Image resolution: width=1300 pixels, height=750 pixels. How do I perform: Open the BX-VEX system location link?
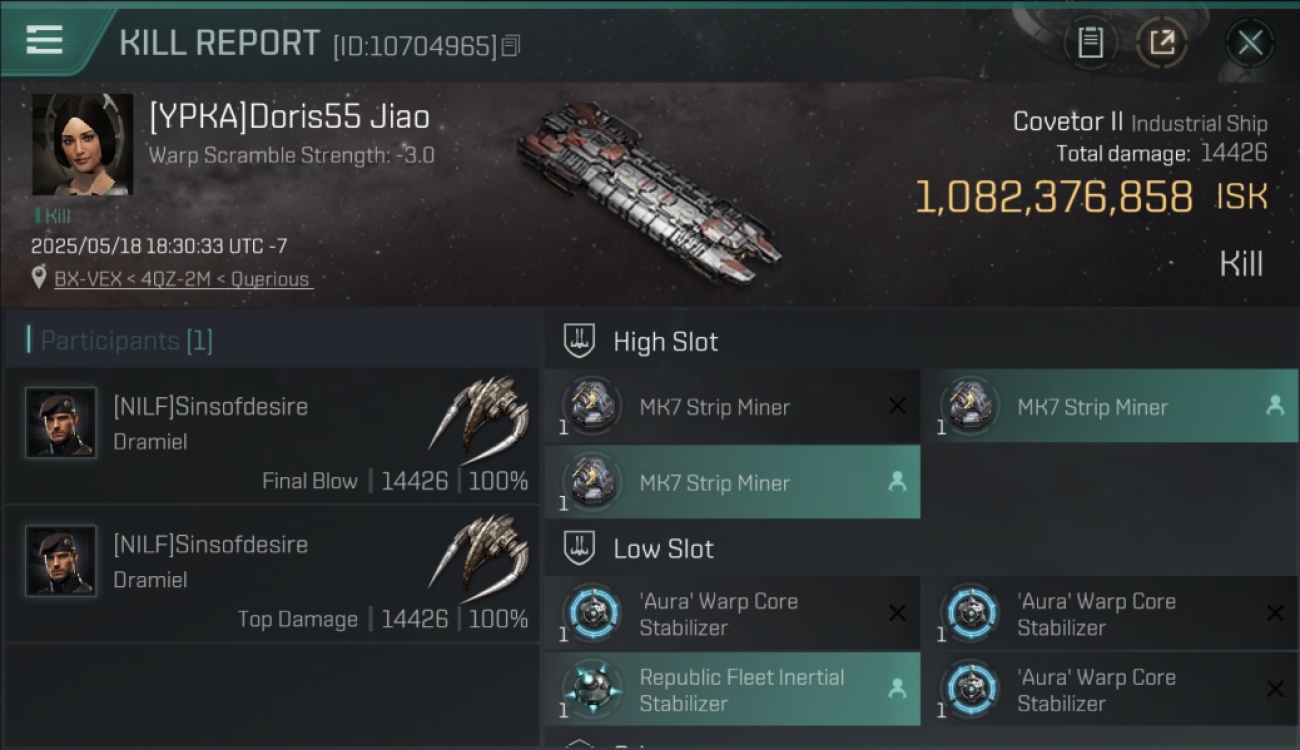(183, 279)
